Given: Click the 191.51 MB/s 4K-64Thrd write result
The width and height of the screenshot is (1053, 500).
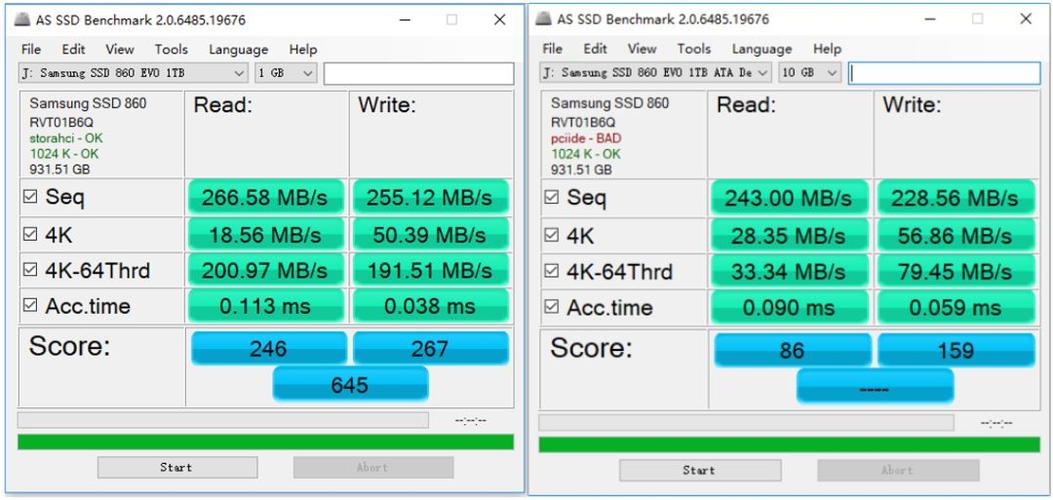Looking at the screenshot, I should coord(430,270).
